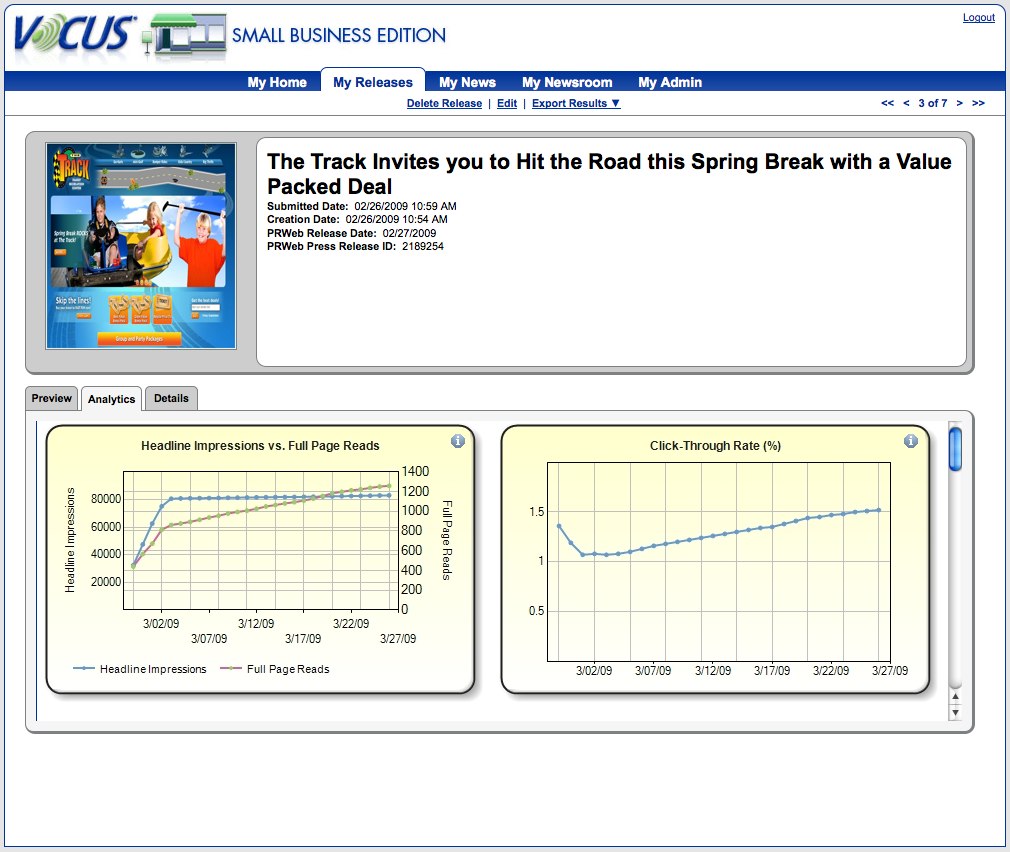Click the Full Page Reads legend entry
The image size is (1010, 852).
275,669
